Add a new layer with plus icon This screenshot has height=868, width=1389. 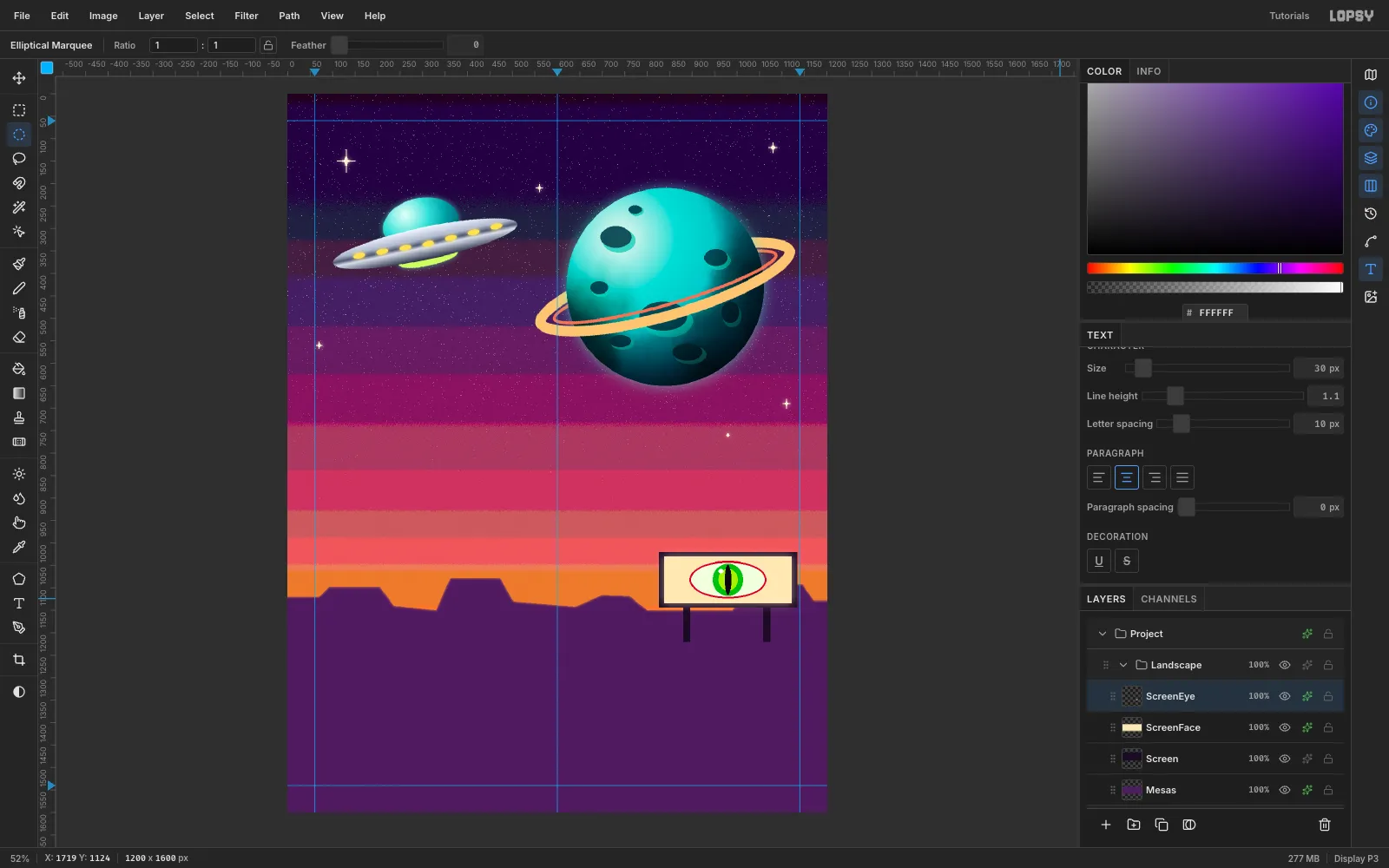[1106, 825]
